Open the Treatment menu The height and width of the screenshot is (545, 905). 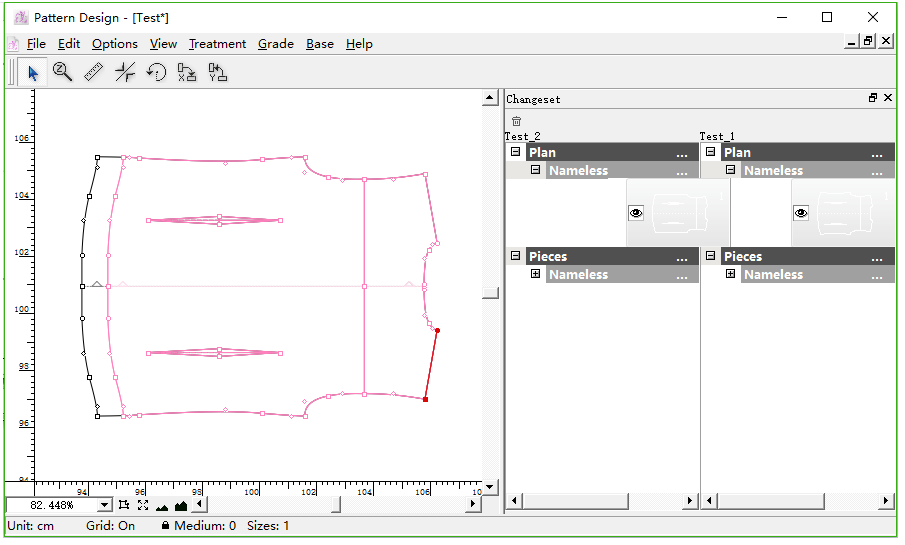pyautogui.click(x=217, y=43)
